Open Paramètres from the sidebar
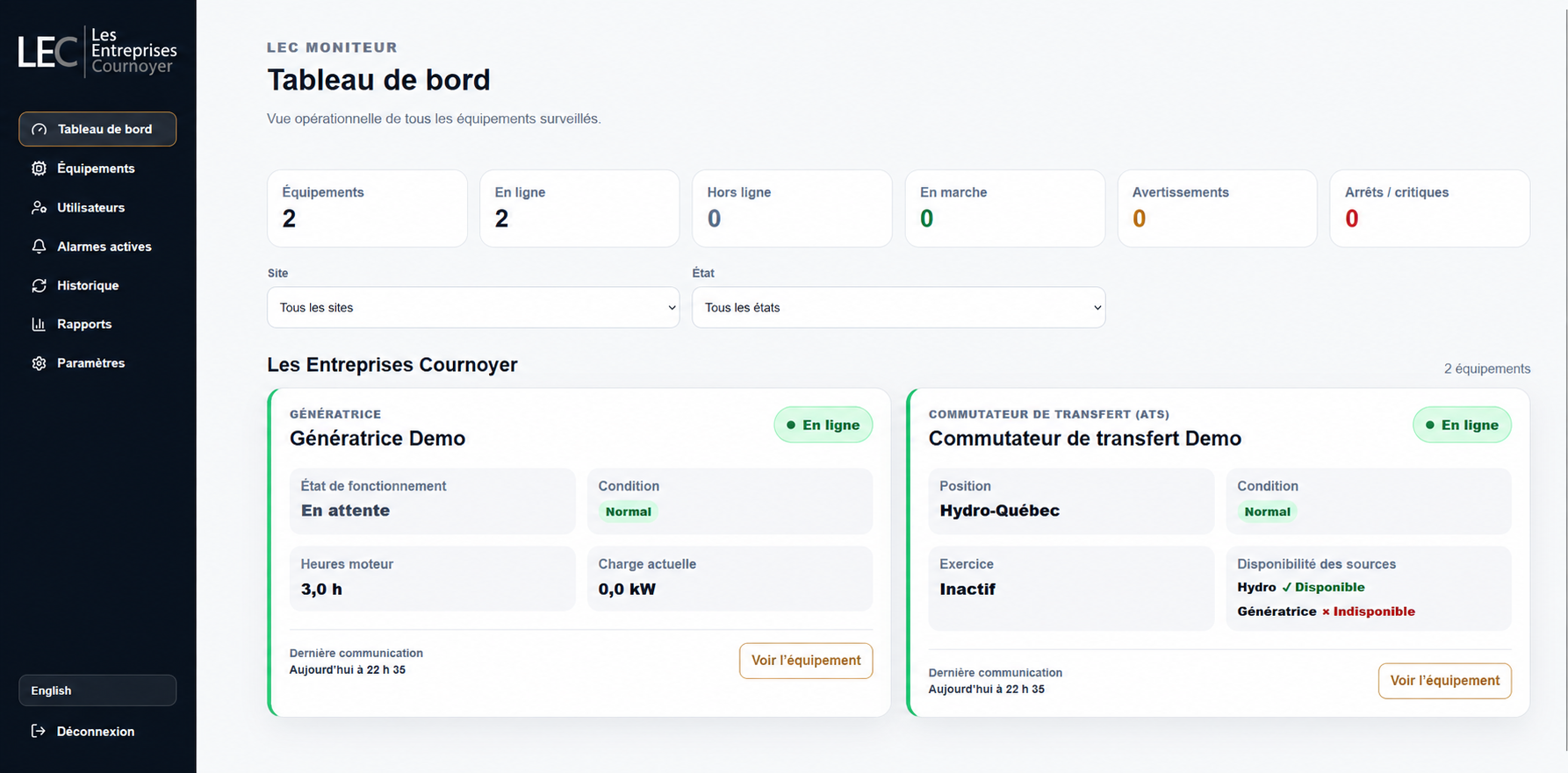The width and height of the screenshot is (1568, 773). 97,363
